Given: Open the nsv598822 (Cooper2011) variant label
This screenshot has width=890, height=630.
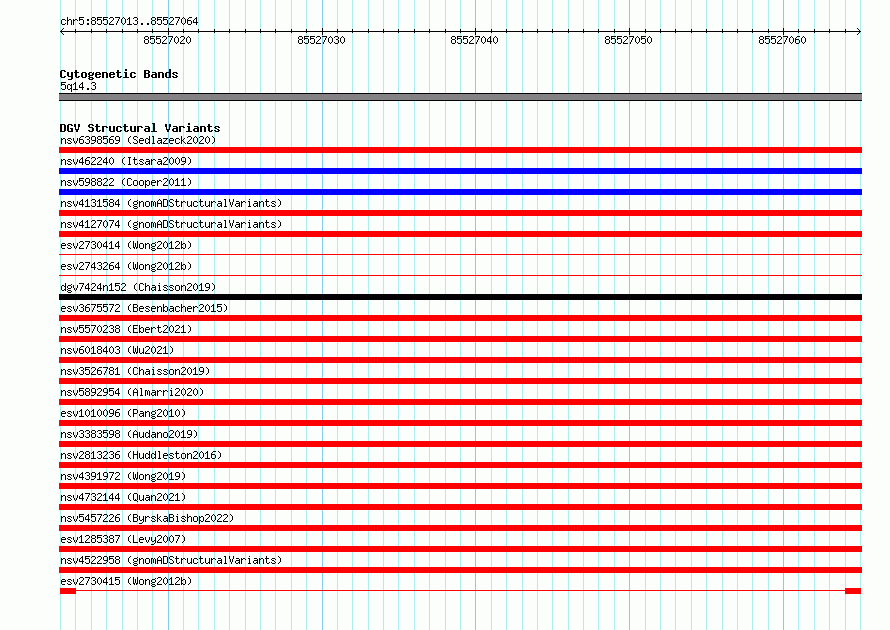Looking at the screenshot, I should coord(126,182).
